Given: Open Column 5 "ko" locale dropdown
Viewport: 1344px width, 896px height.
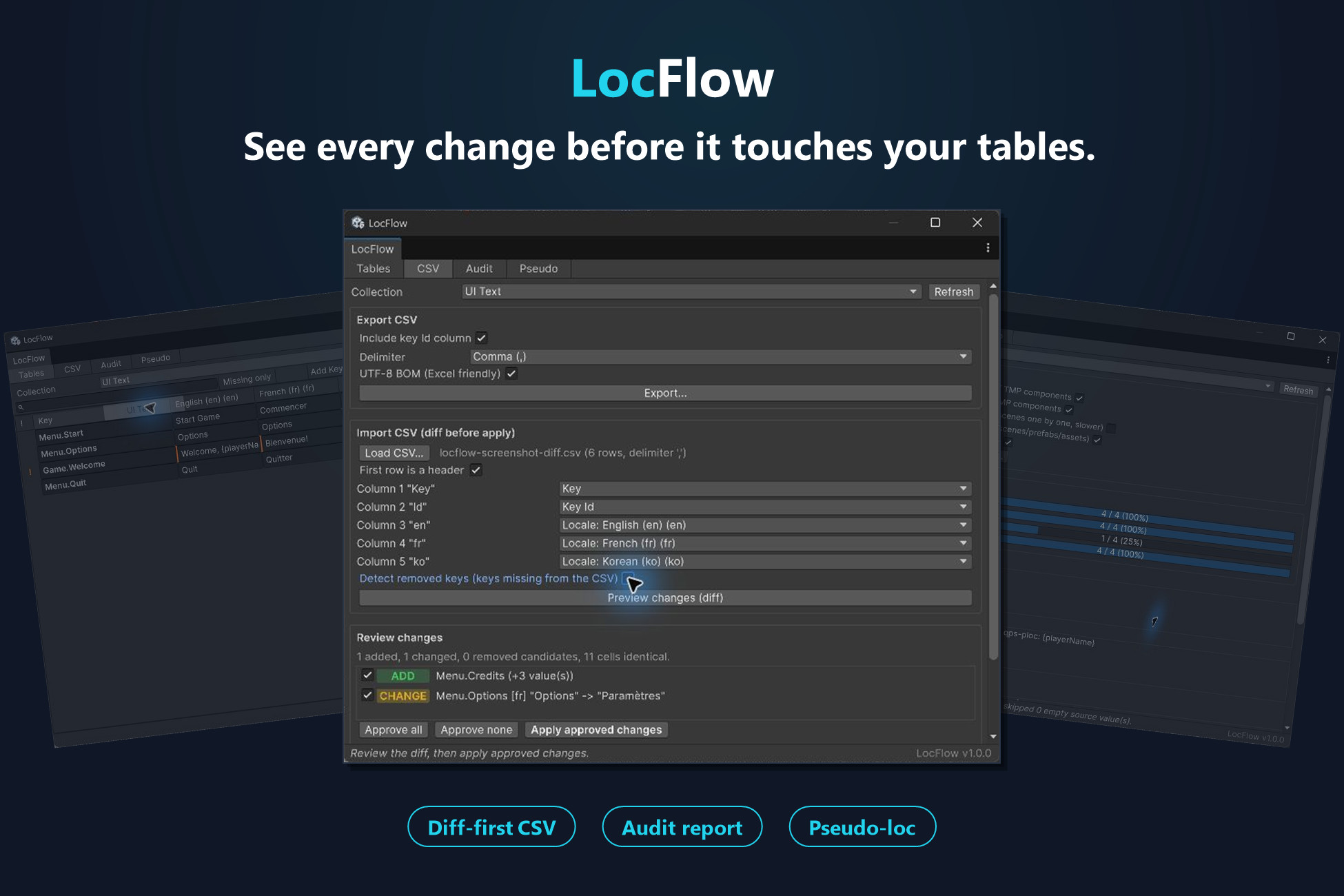Looking at the screenshot, I should click(765, 562).
